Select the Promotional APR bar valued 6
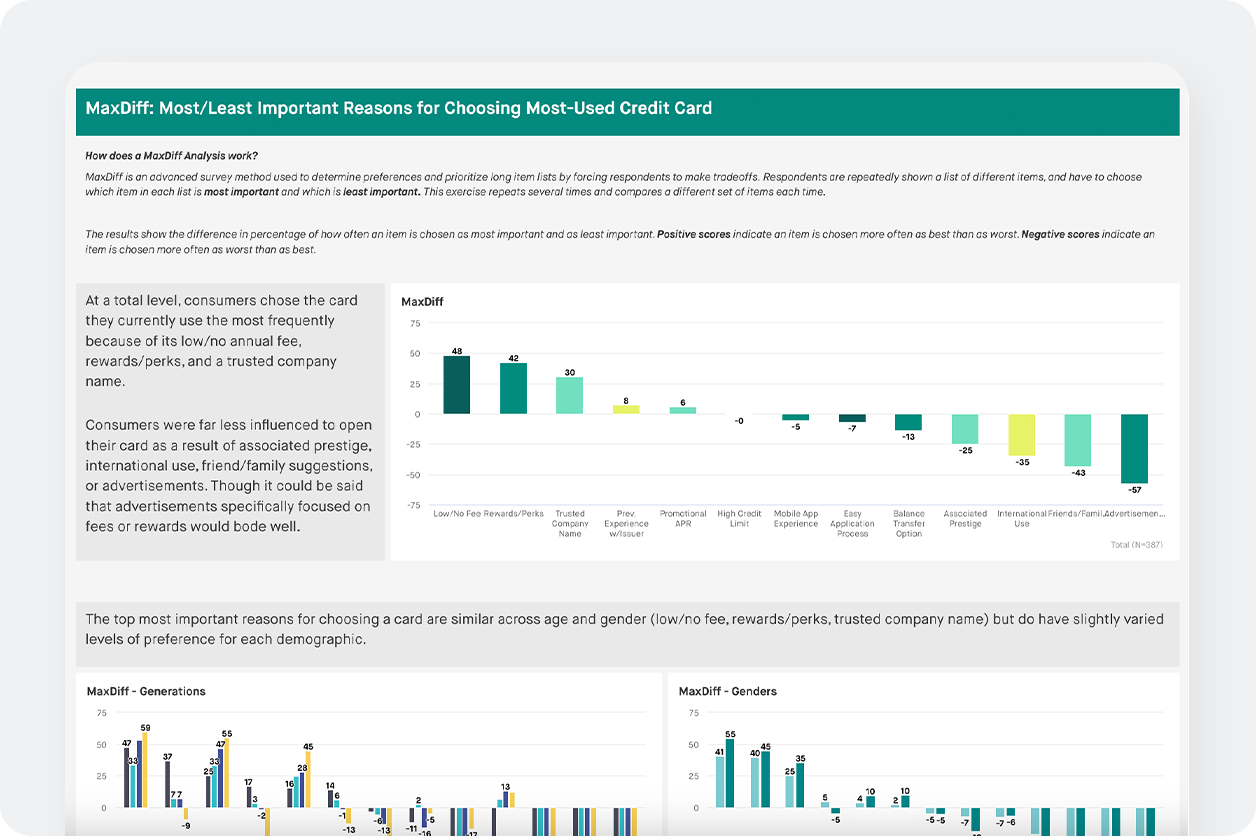 point(683,410)
